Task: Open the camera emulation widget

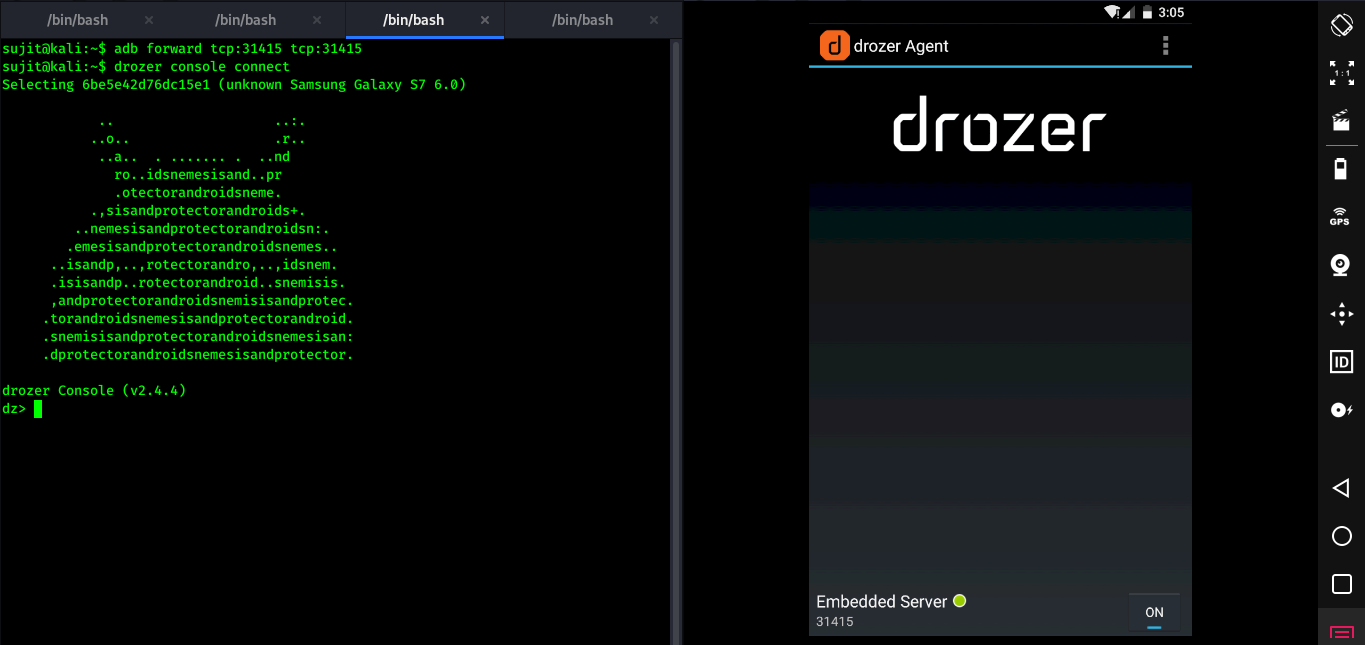Action: tap(1341, 264)
